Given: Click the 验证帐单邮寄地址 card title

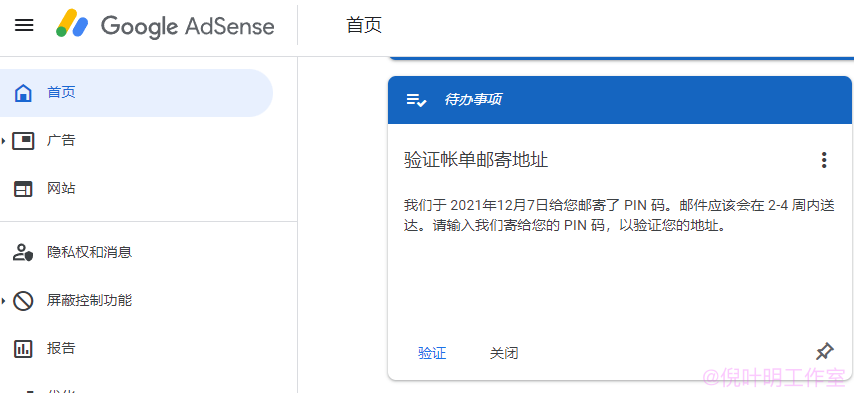Looking at the screenshot, I should pos(476,160).
